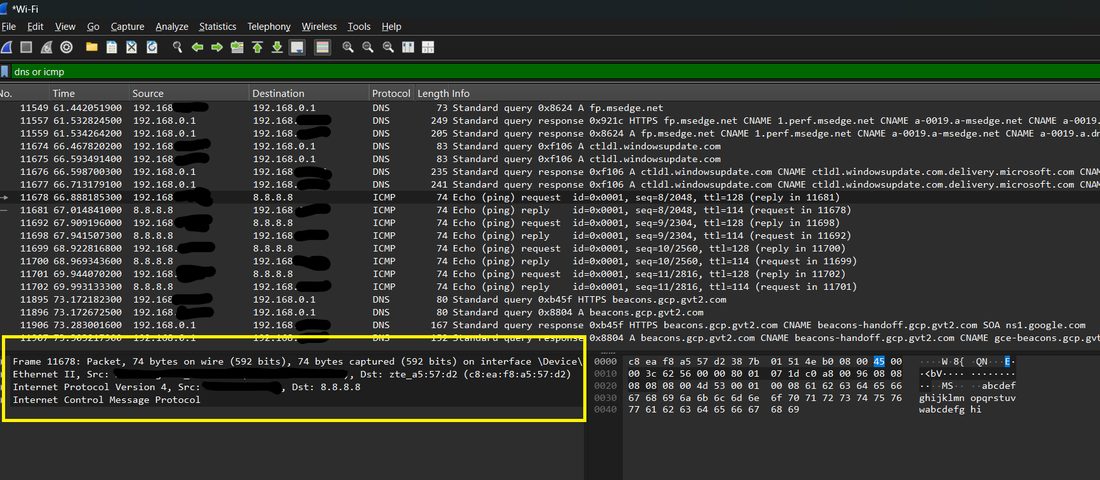The width and height of the screenshot is (1100, 480).
Task: Select ping reply packet 11700
Action: pos(550,261)
